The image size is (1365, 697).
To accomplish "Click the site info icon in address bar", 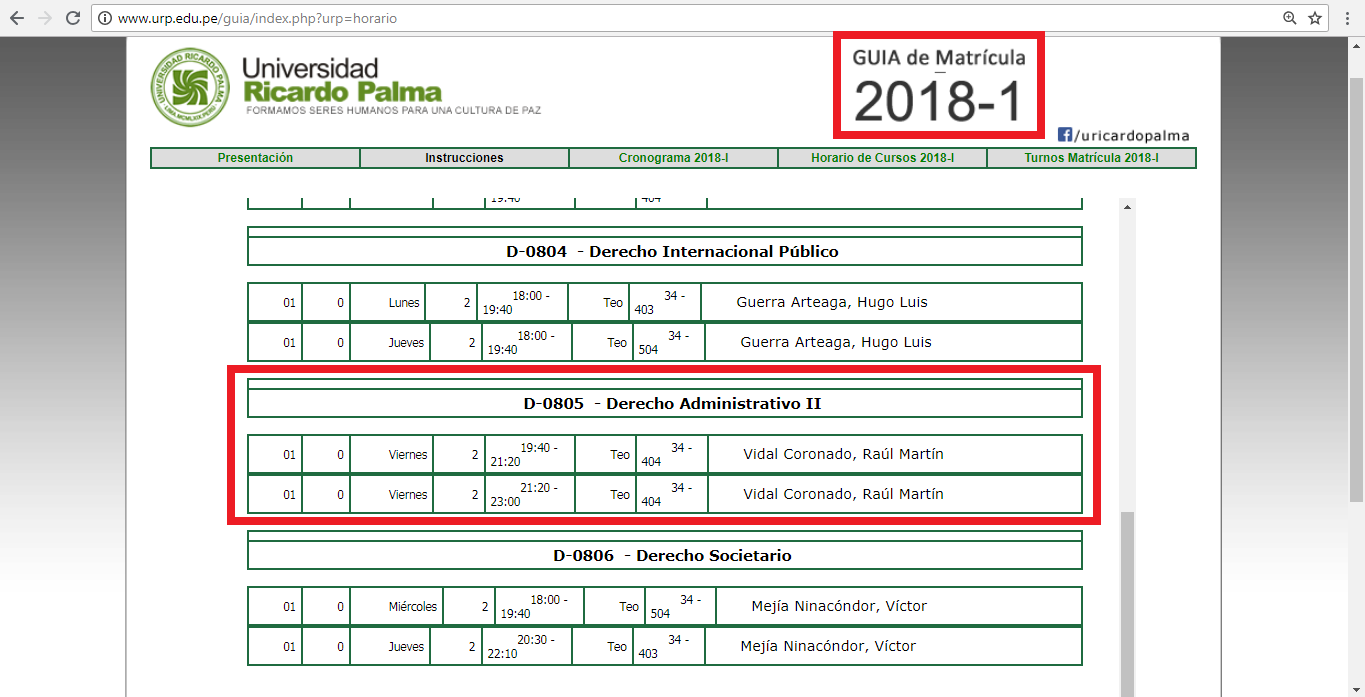I will point(104,18).
